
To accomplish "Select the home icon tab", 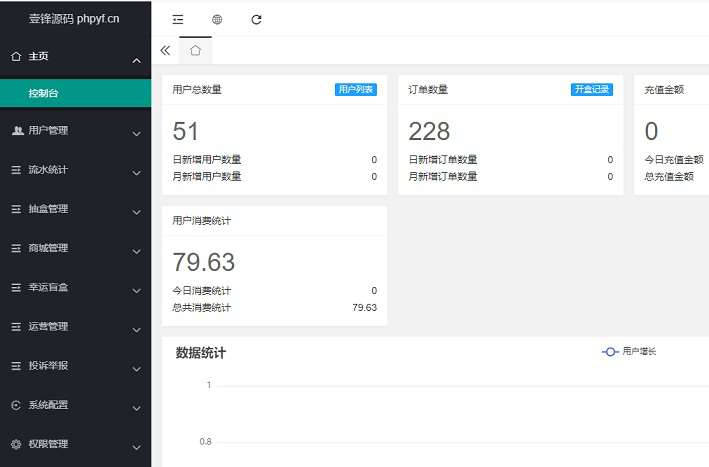I will tap(195, 50).
